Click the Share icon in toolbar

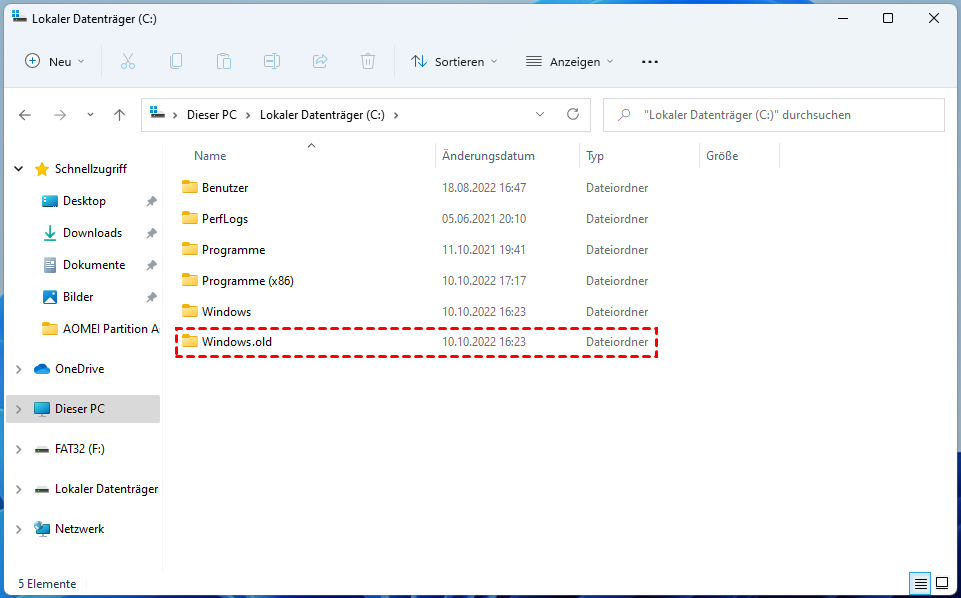(320, 61)
